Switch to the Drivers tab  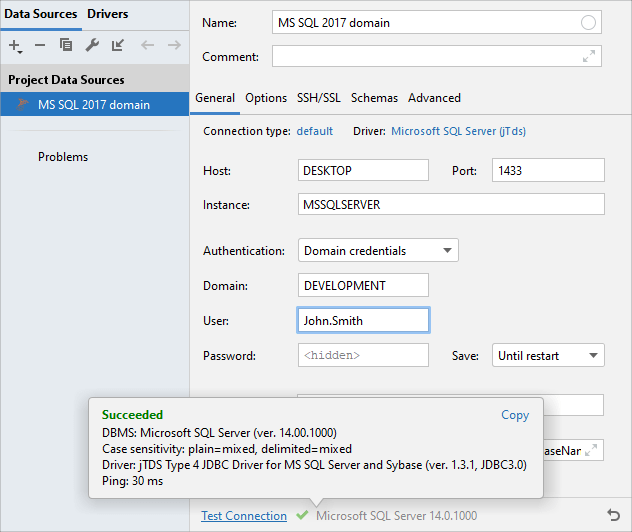pyautogui.click(x=107, y=14)
